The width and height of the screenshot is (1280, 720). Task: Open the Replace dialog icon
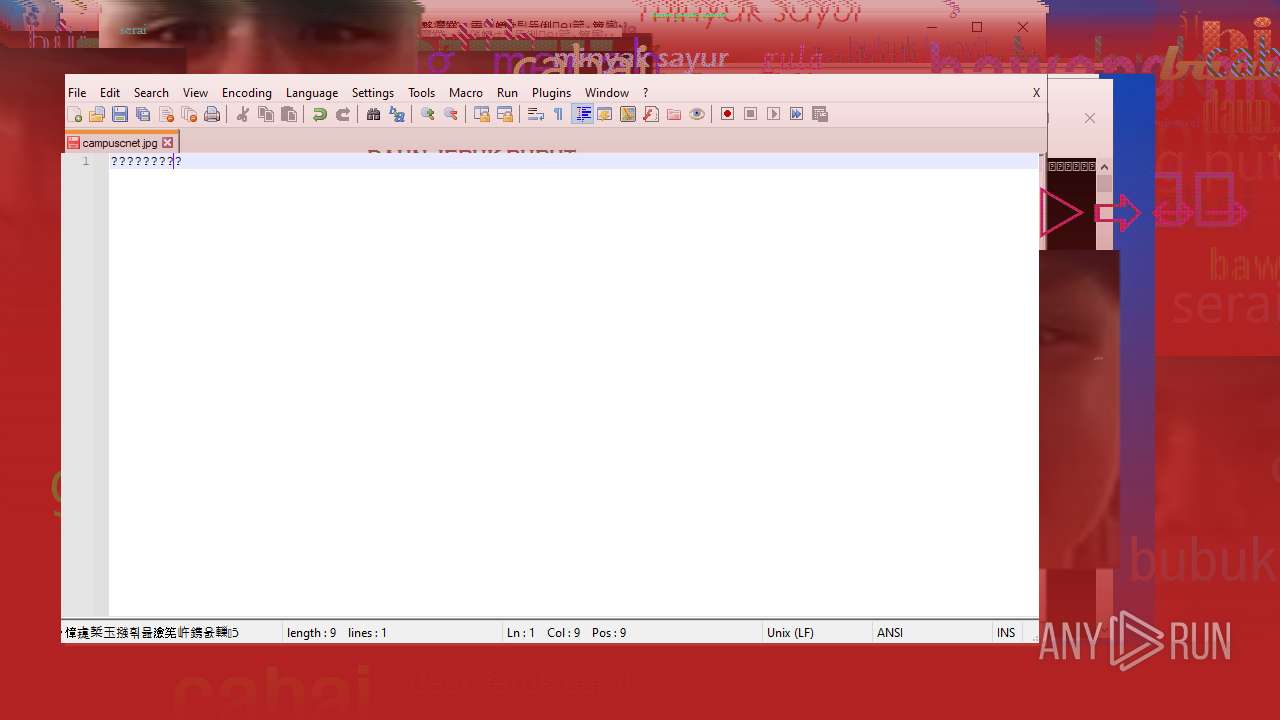pos(396,114)
